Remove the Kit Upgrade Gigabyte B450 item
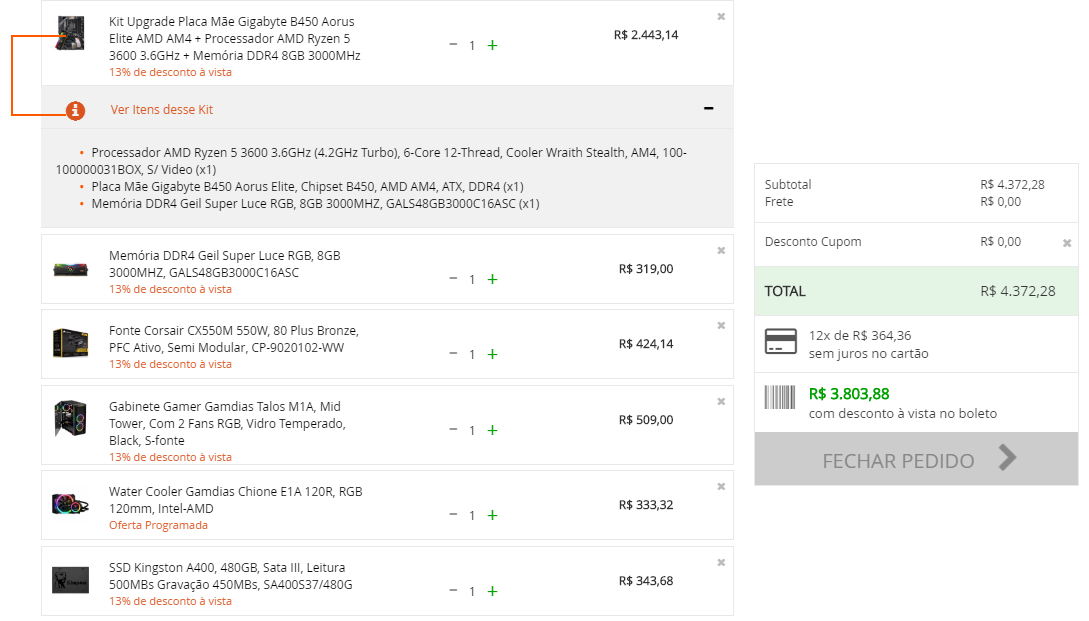This screenshot has height=621, width=1089. tap(721, 17)
